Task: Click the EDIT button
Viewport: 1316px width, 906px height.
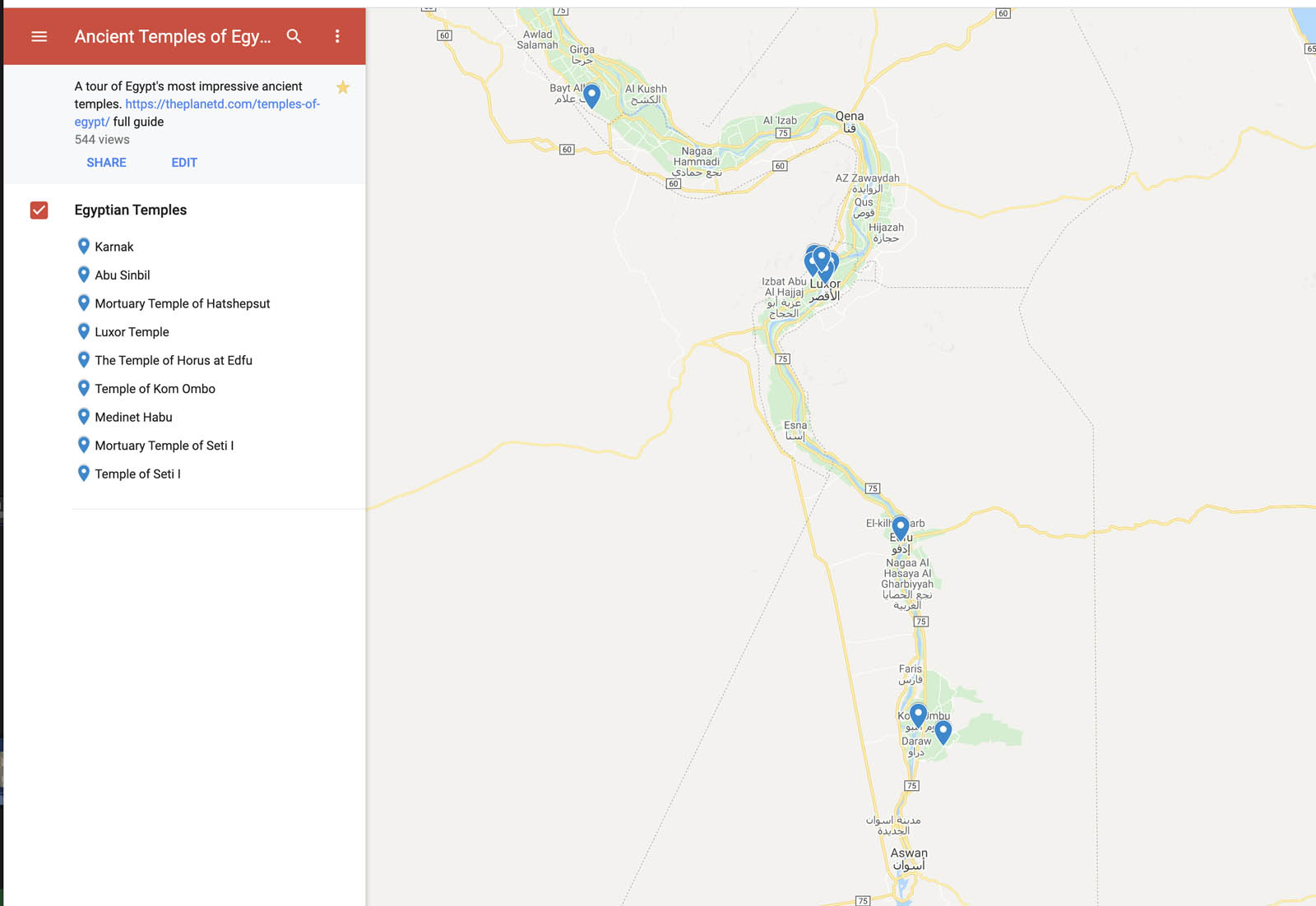Action: coord(184,163)
